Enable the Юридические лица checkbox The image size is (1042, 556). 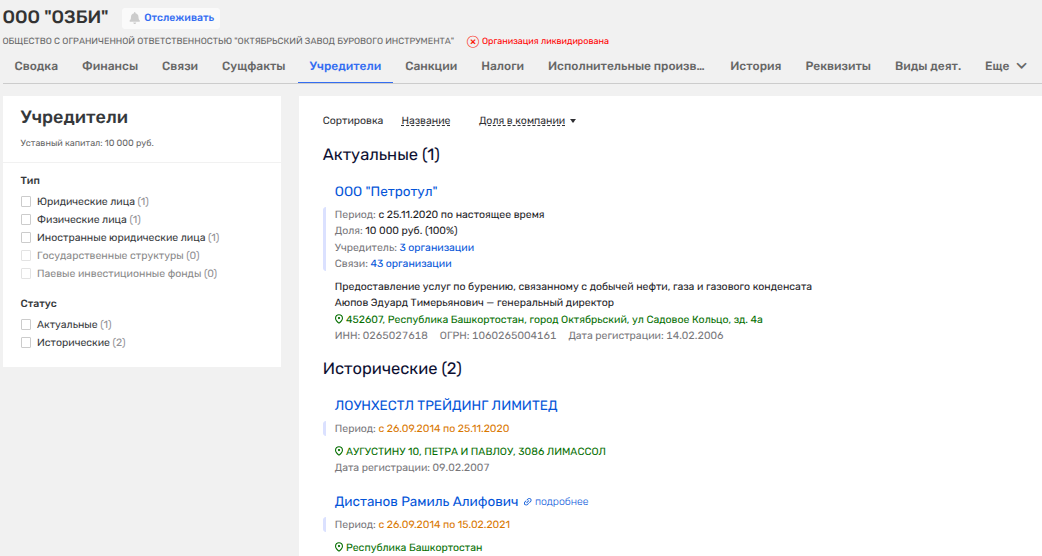pos(27,201)
